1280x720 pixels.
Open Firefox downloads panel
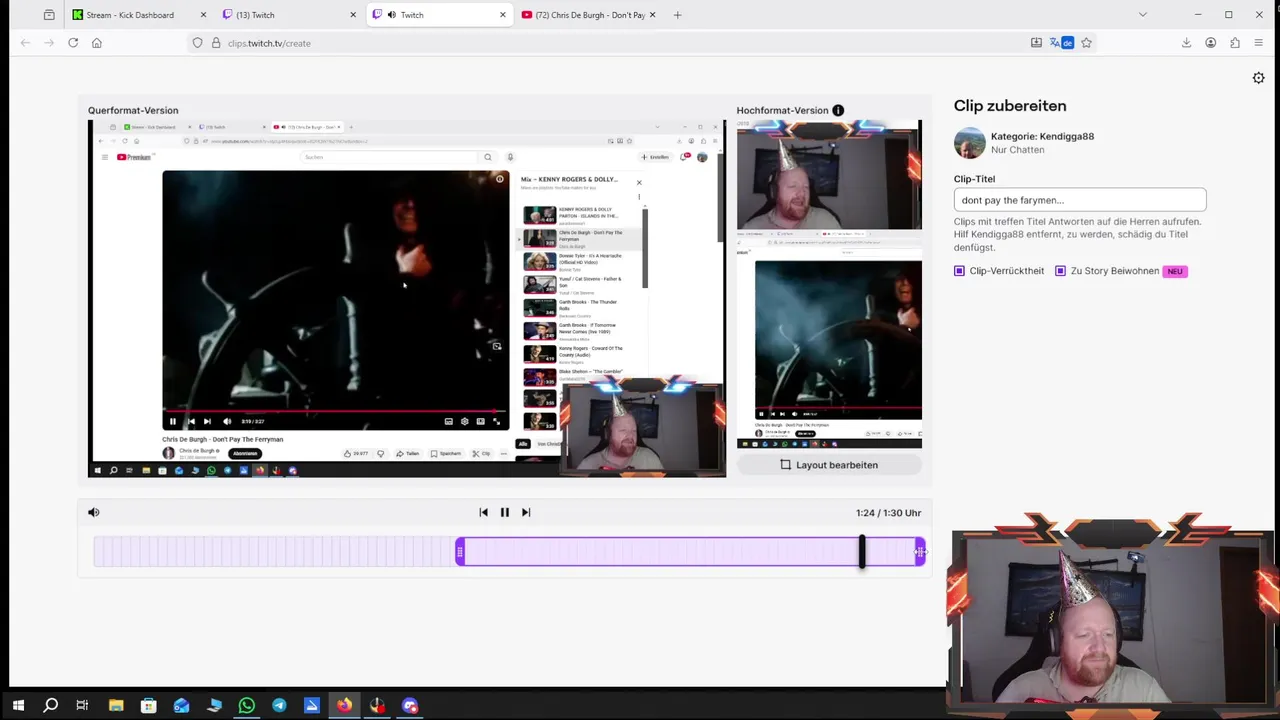point(1186,43)
